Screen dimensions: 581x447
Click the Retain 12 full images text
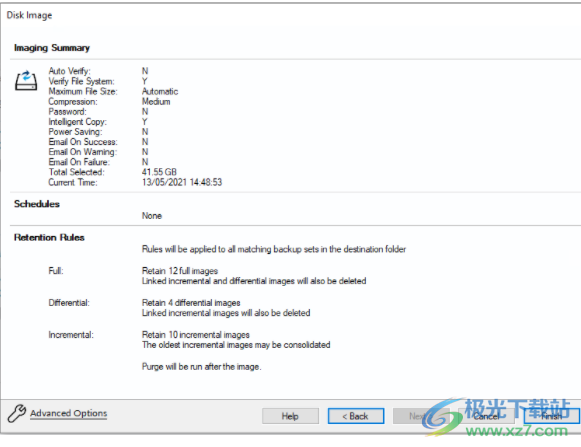[x=180, y=271]
